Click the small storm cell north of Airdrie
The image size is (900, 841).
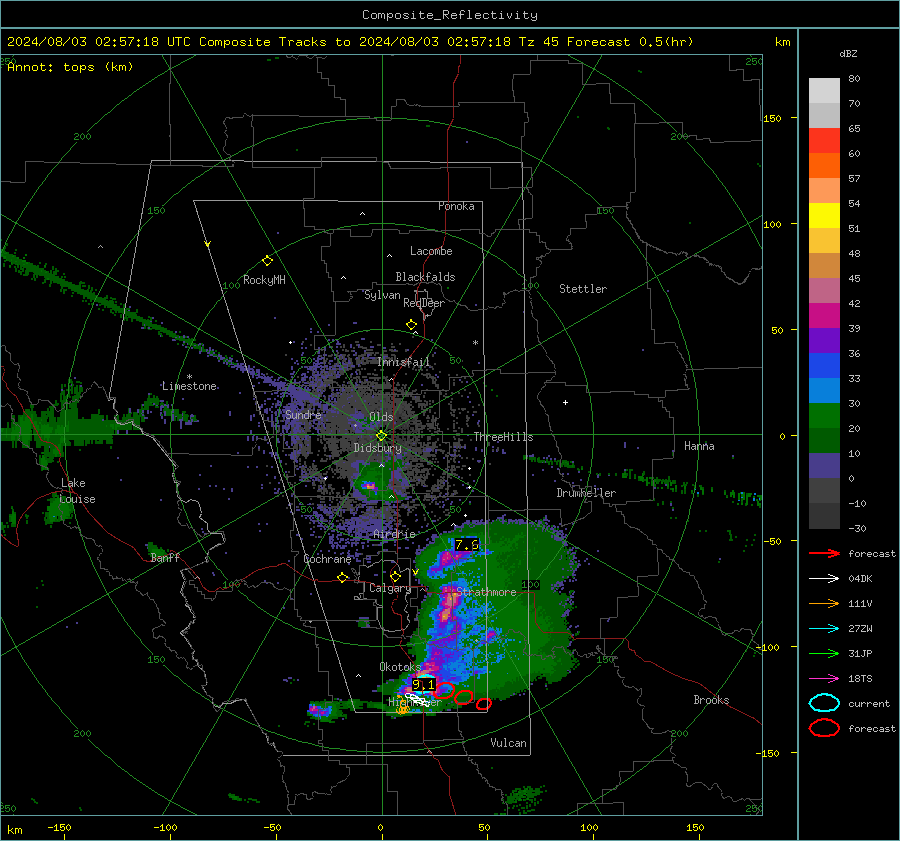[369, 487]
